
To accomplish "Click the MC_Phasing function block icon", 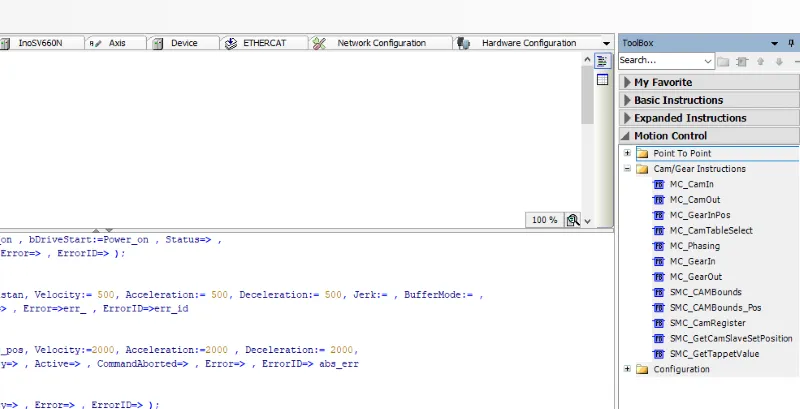I will [x=658, y=246].
